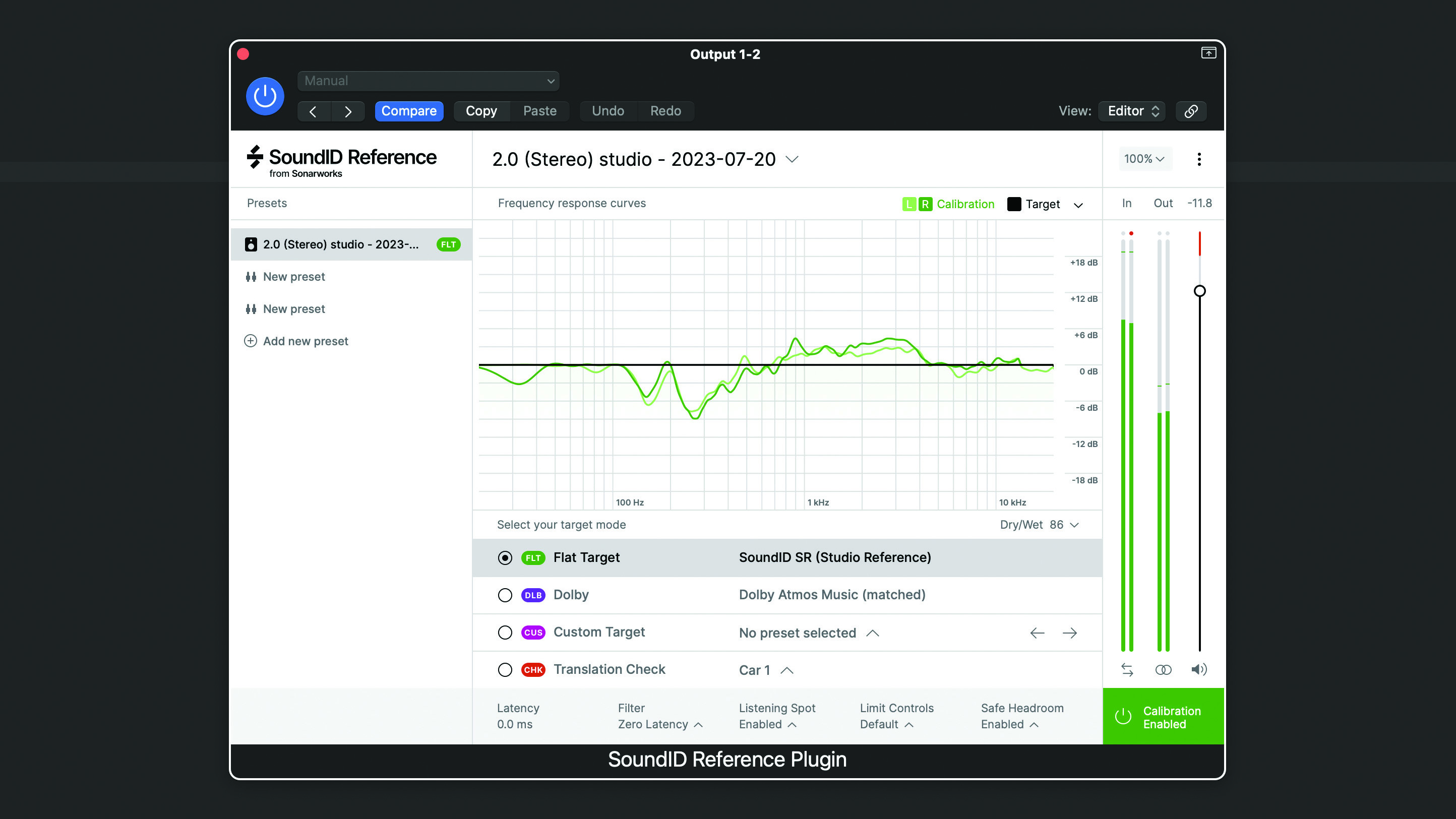The width and height of the screenshot is (1456, 819).
Task: Click the Copy button
Action: pos(481,111)
